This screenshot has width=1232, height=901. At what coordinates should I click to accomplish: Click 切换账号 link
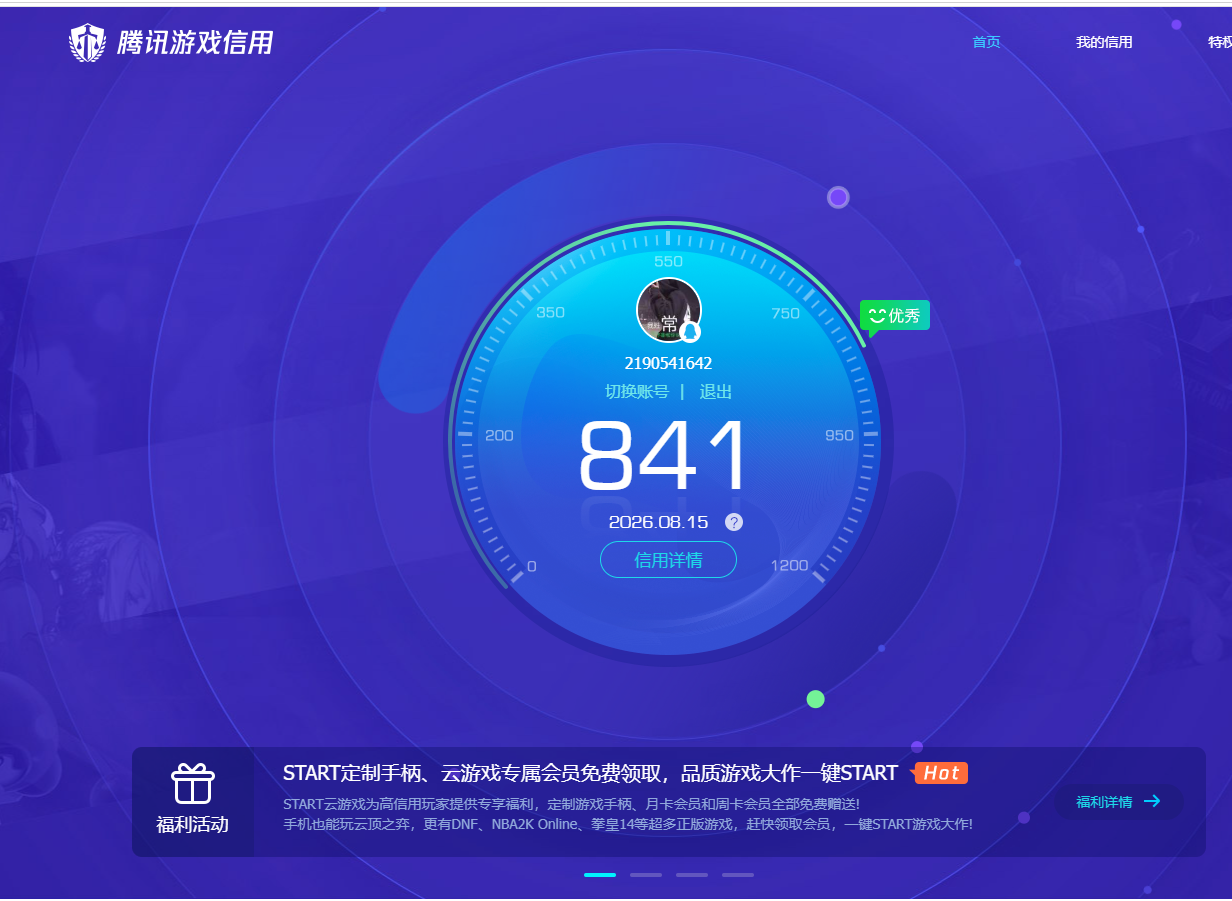pyautogui.click(x=637, y=392)
